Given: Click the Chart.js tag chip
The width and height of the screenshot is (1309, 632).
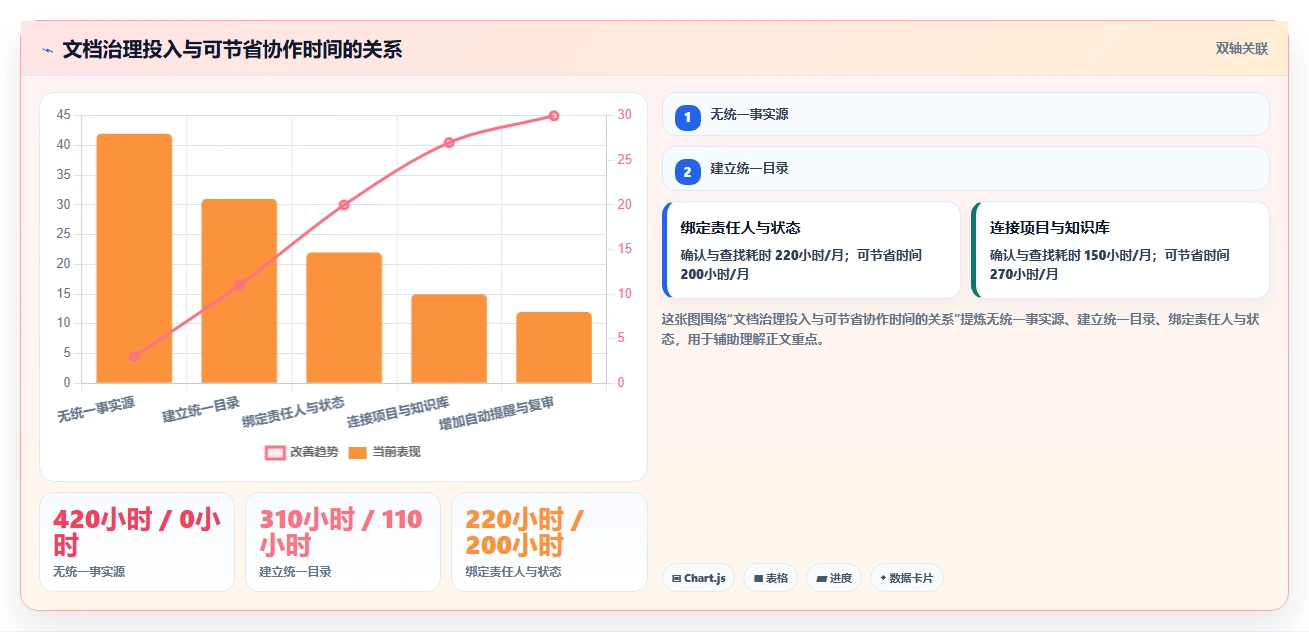Looking at the screenshot, I should [x=698, y=578].
